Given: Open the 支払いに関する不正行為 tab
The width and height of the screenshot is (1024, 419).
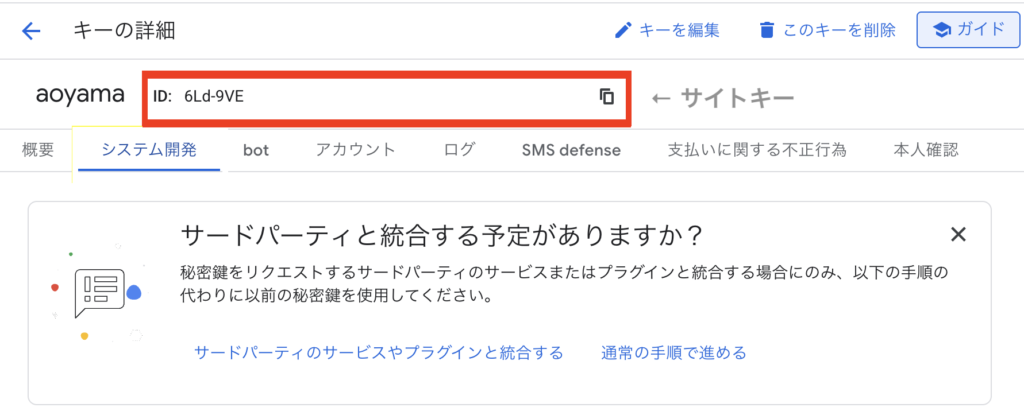Looking at the screenshot, I should [757, 150].
